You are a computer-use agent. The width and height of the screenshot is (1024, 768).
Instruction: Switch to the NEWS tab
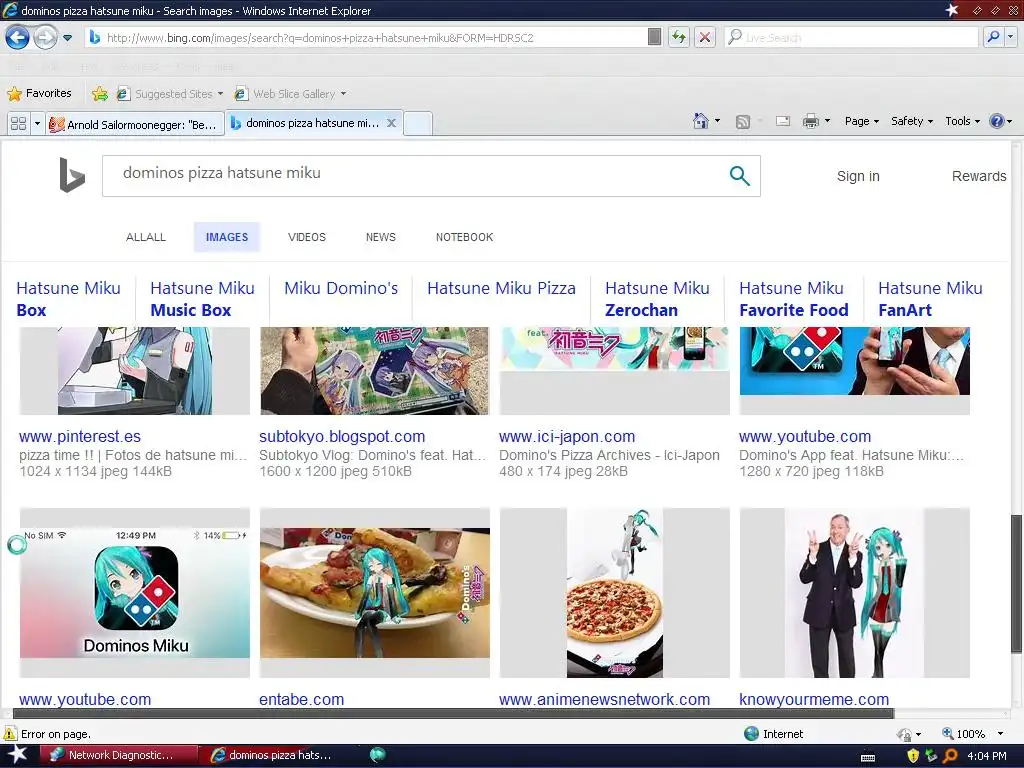tap(381, 237)
